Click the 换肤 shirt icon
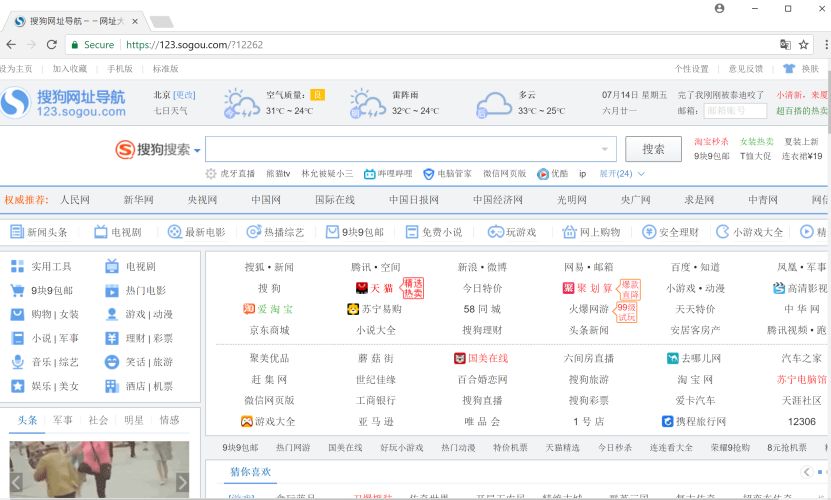This screenshot has width=831, height=500. click(x=789, y=68)
